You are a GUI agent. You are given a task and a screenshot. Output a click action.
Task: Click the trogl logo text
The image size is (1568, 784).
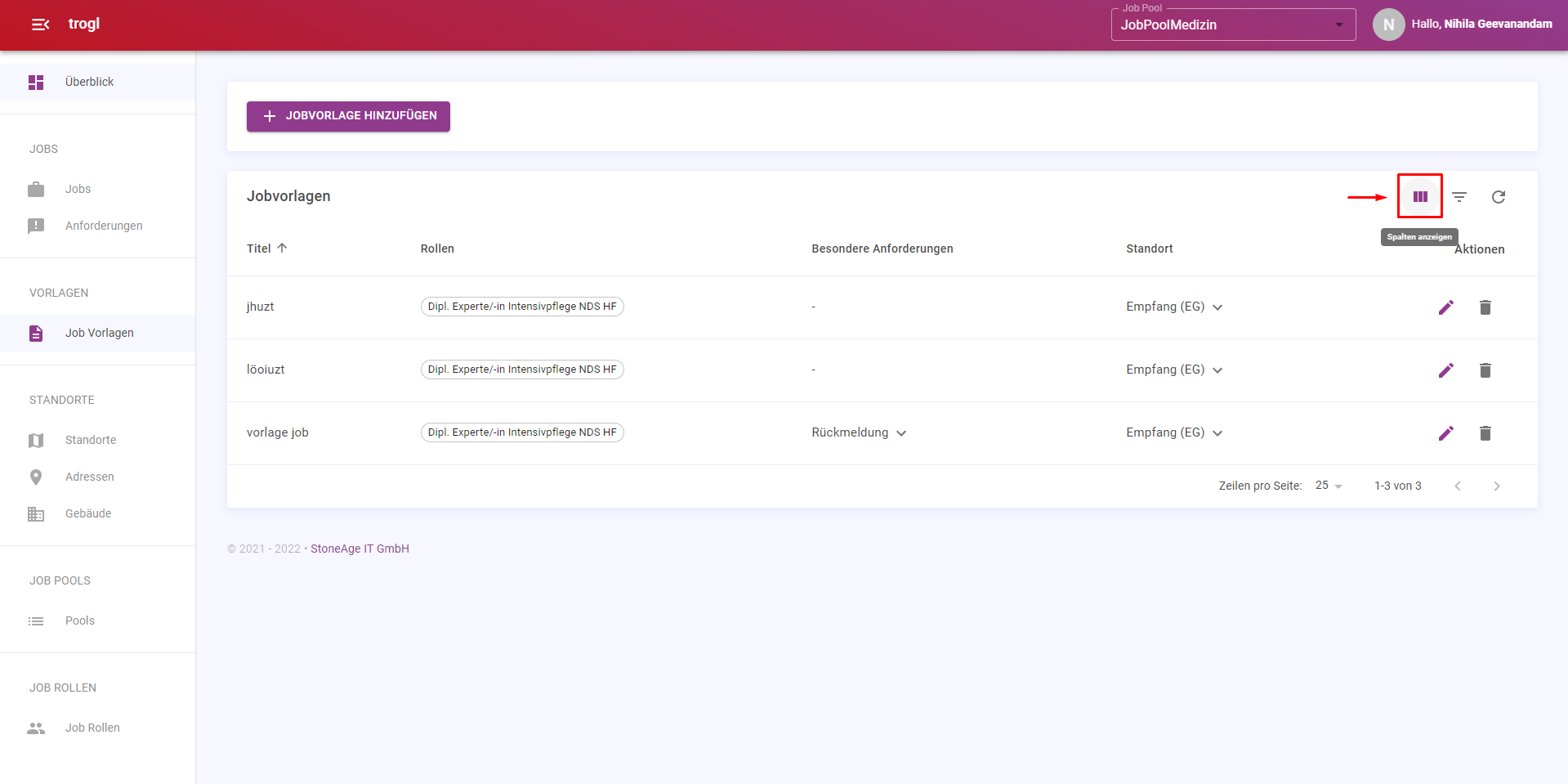(x=84, y=24)
